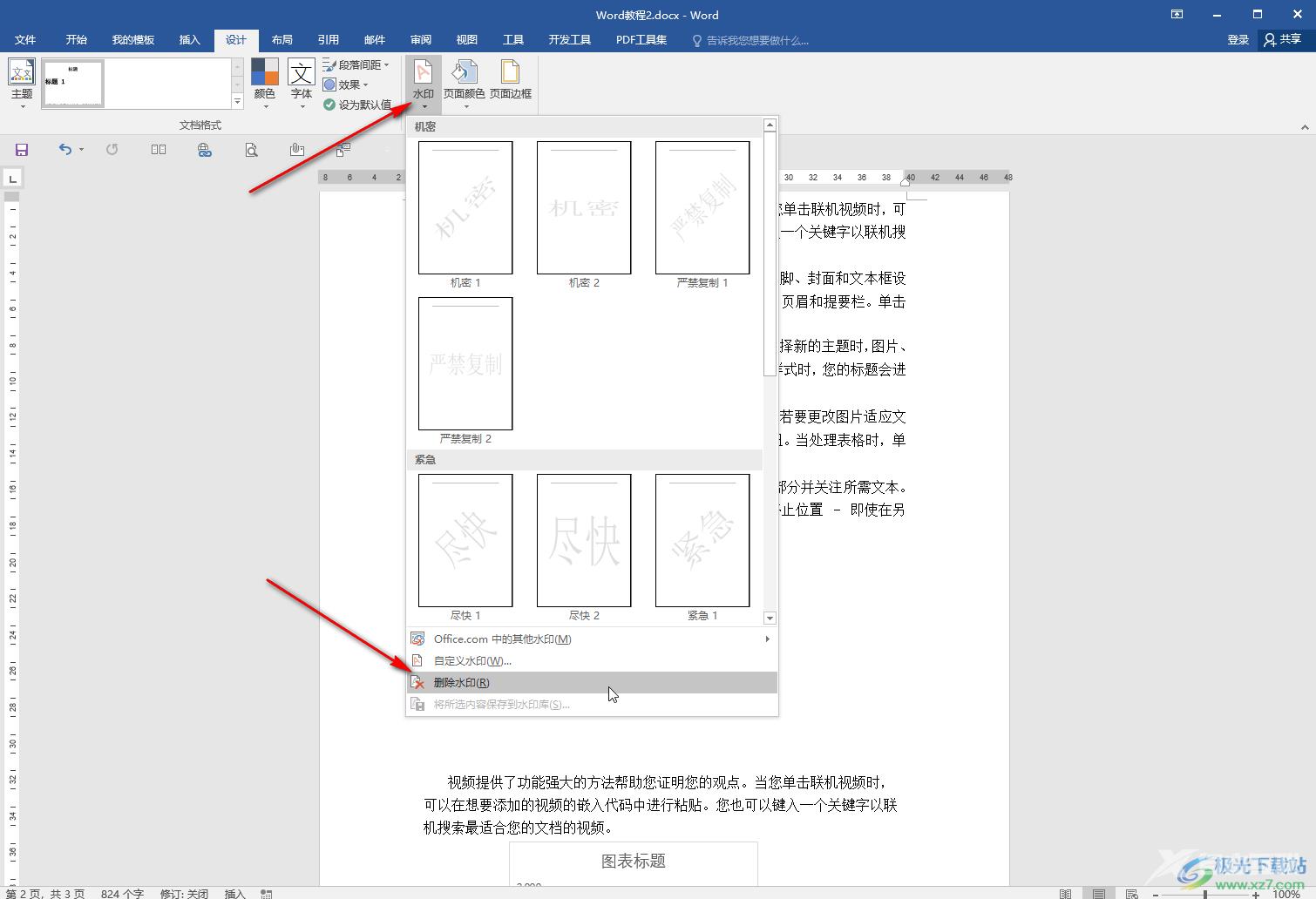Click the ribbon display options icon in title bar
This screenshot has width=1316, height=899.
tap(1177, 14)
